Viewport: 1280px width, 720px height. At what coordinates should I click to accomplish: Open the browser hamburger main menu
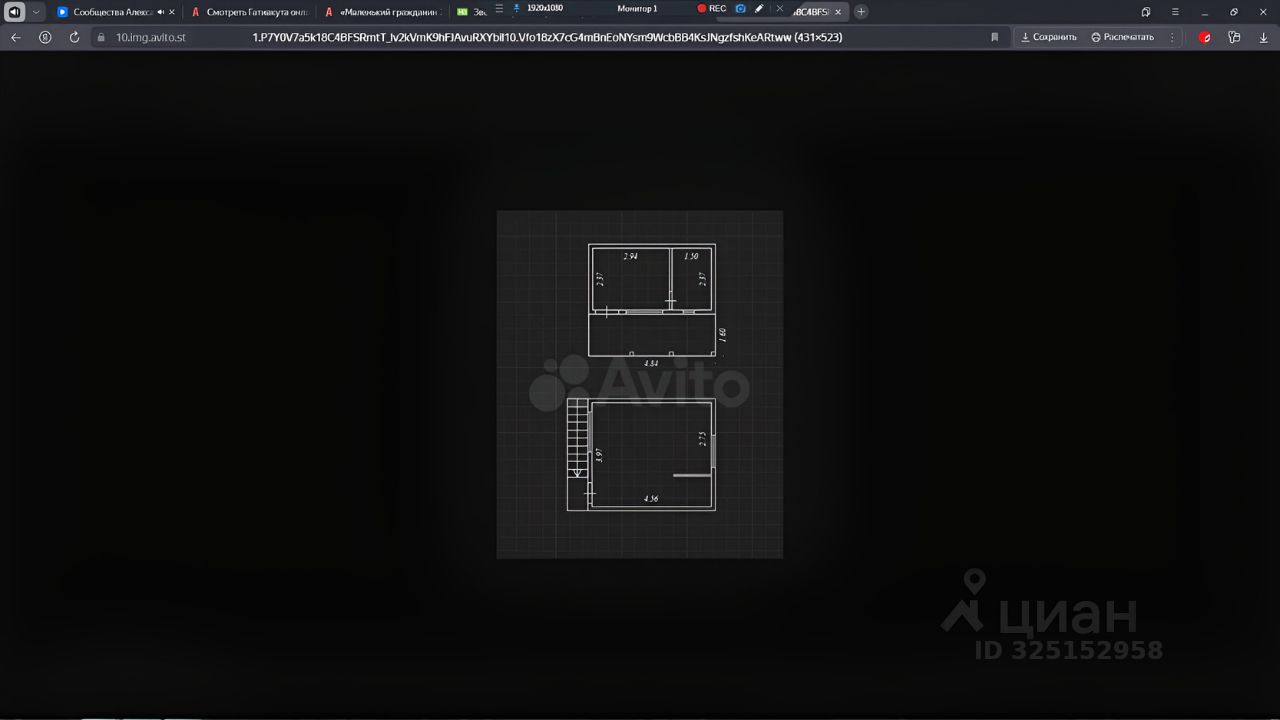(x=1175, y=12)
